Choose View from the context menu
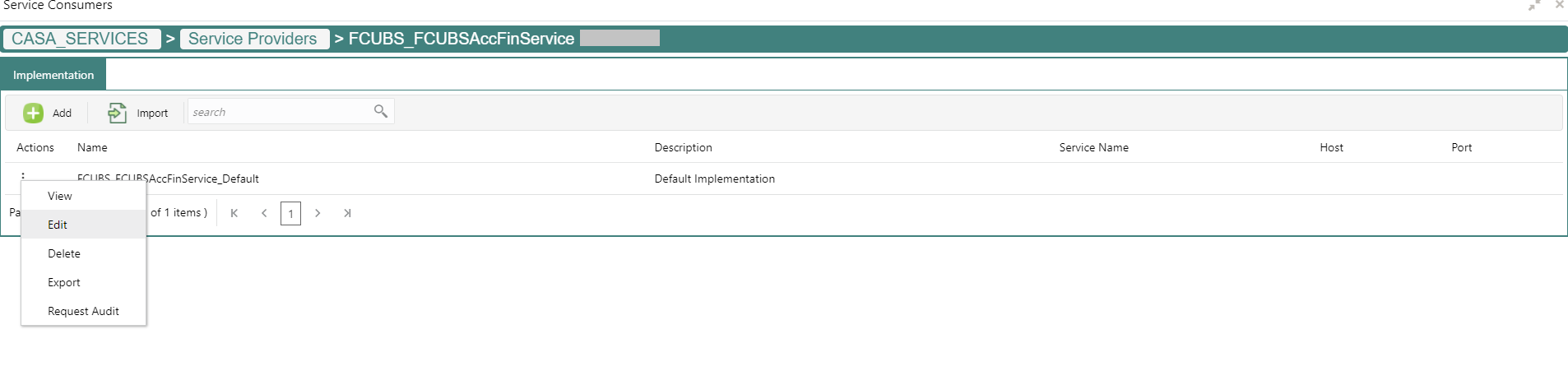The image size is (1568, 371). point(84,196)
